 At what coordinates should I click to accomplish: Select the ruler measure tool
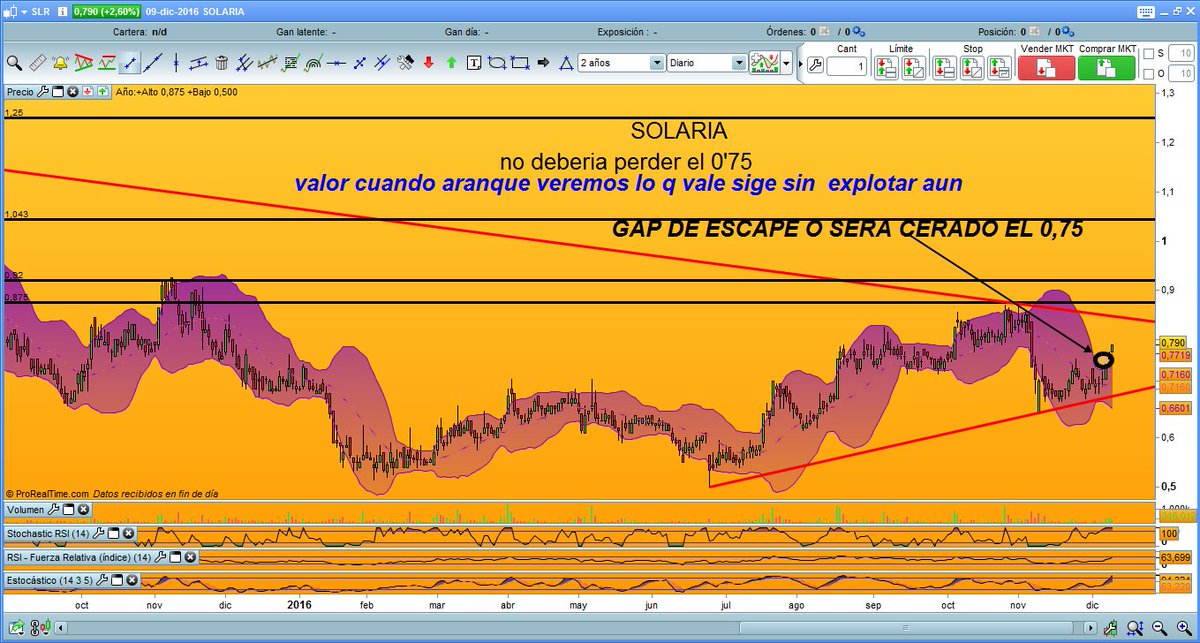pyautogui.click(x=38, y=62)
